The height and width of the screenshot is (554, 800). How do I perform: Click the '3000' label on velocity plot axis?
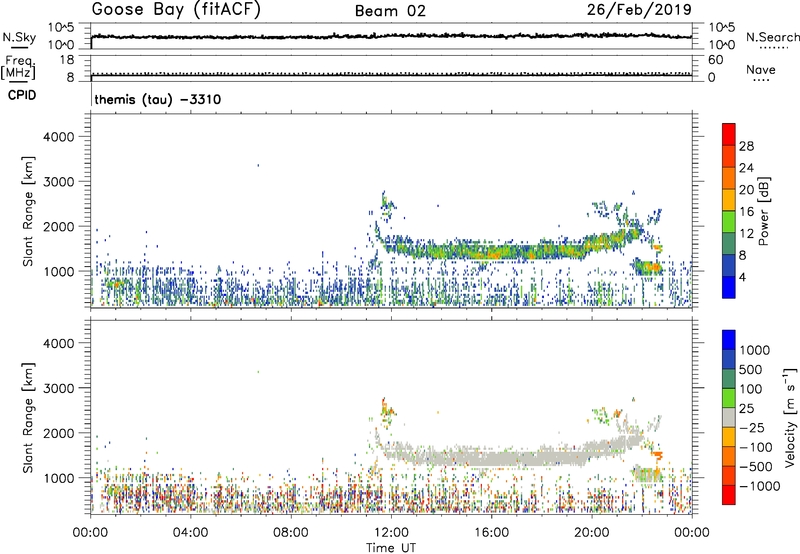click(x=59, y=388)
